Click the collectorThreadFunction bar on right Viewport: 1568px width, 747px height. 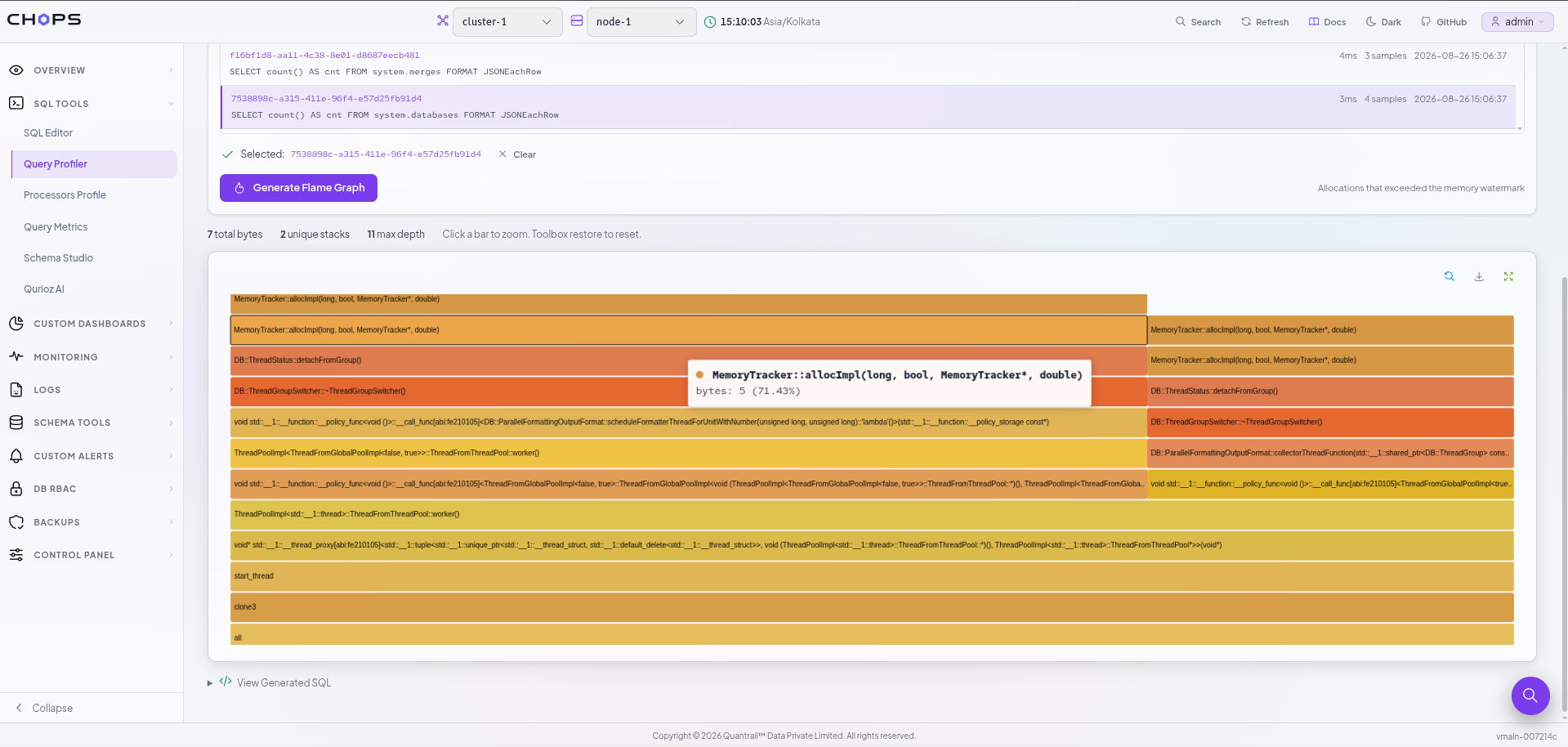click(1330, 453)
